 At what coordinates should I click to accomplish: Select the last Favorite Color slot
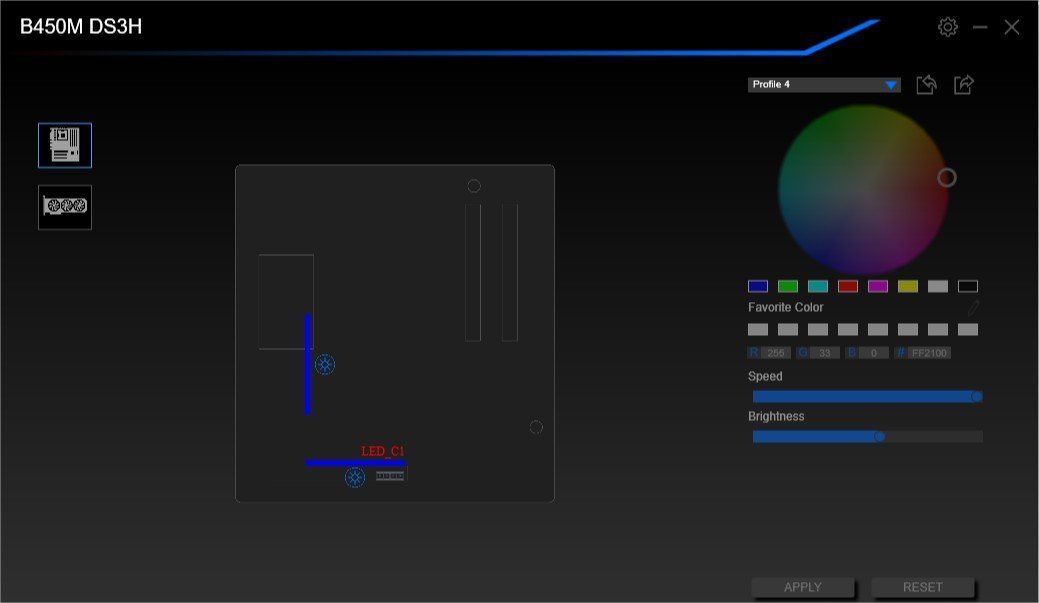pyautogui.click(x=967, y=329)
